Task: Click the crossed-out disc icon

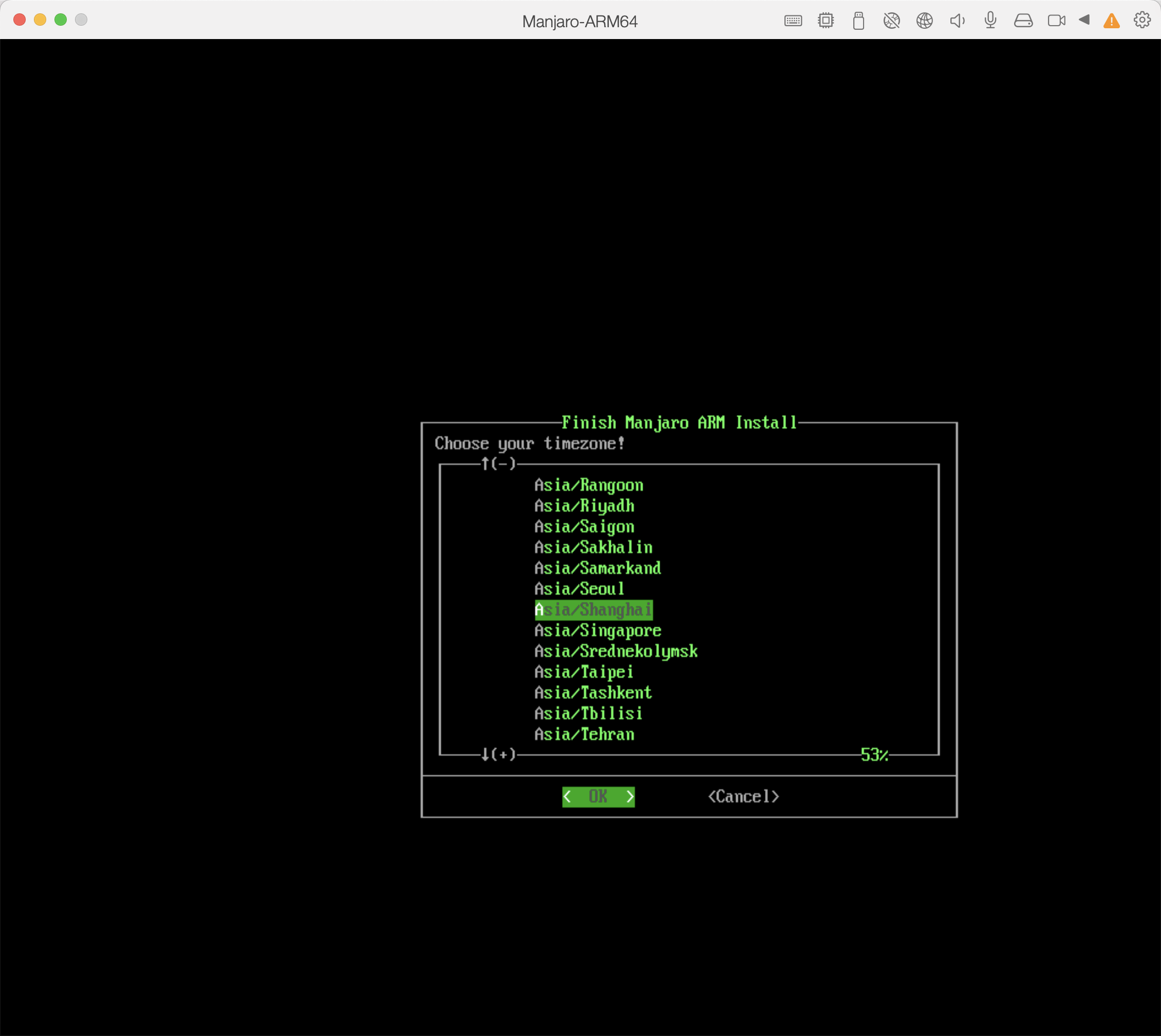Action: 892,21
